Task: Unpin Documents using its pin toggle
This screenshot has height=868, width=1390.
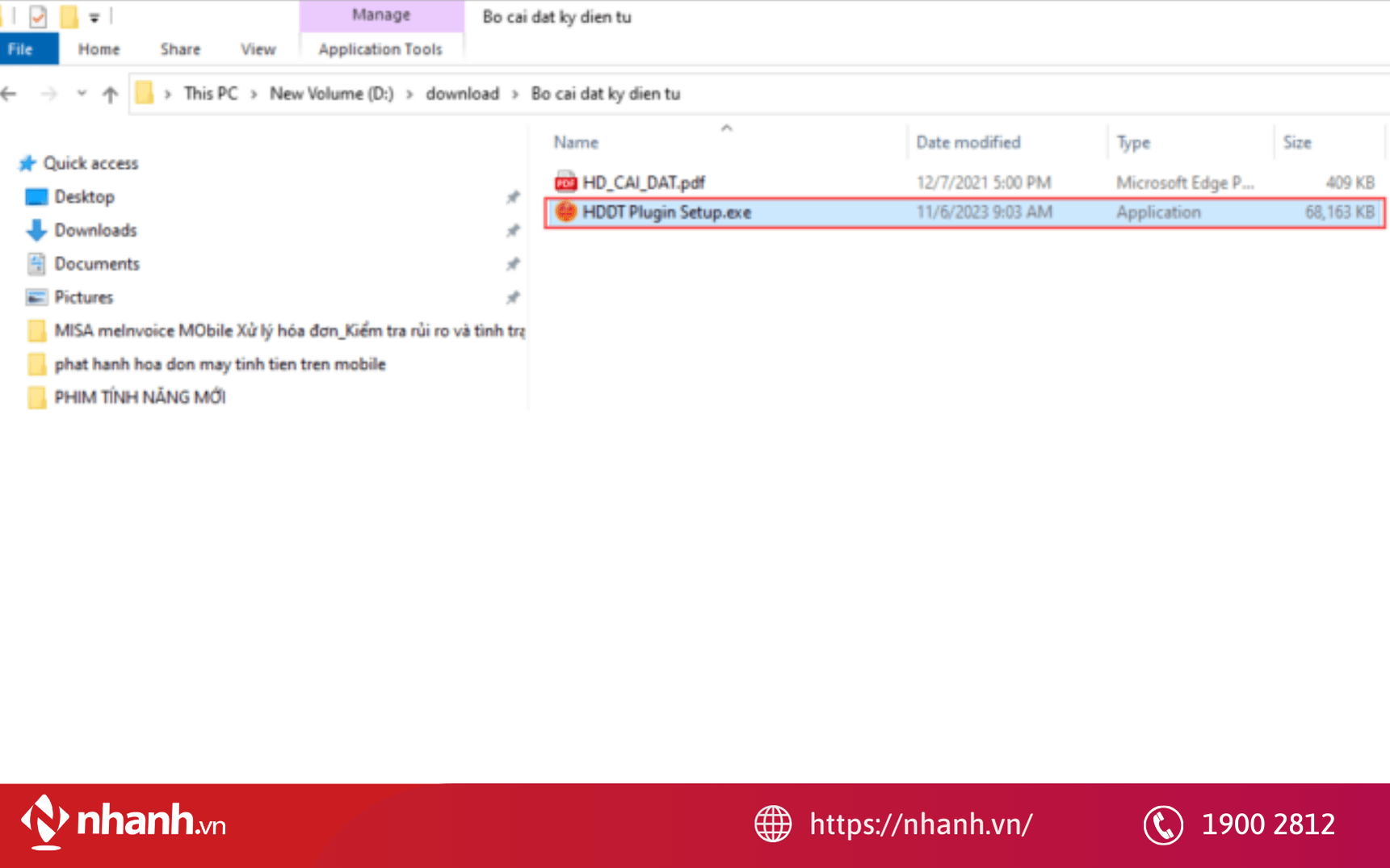Action: pyautogui.click(x=513, y=264)
